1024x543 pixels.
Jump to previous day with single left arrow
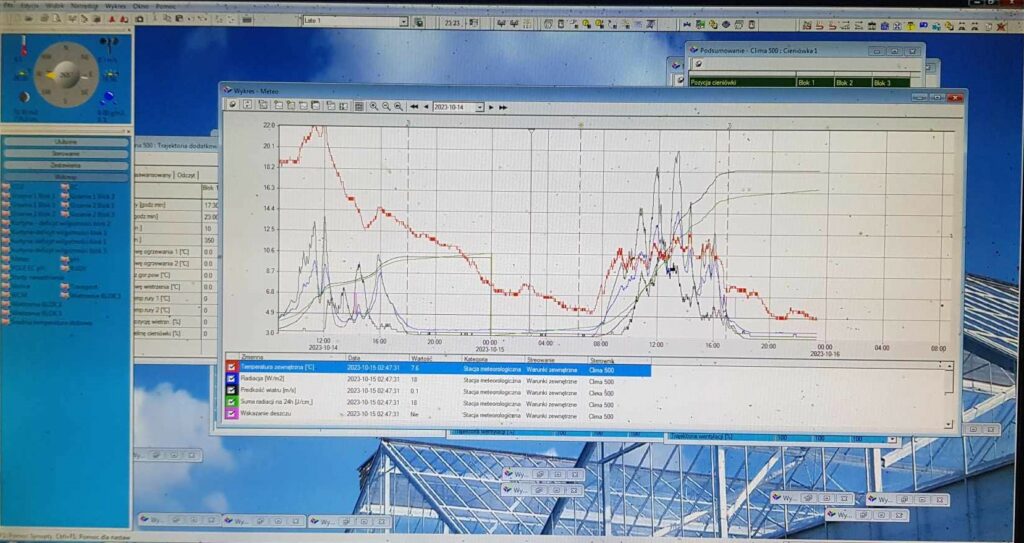425,106
